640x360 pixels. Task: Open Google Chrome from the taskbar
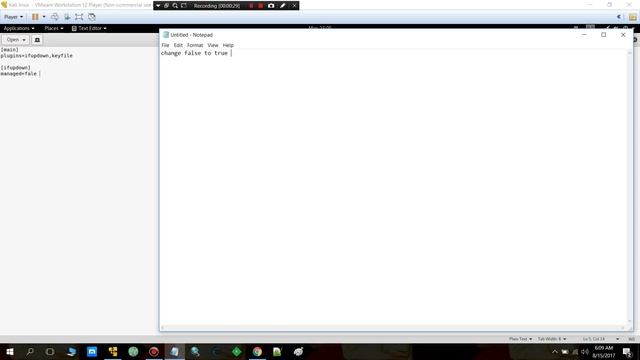pos(257,351)
